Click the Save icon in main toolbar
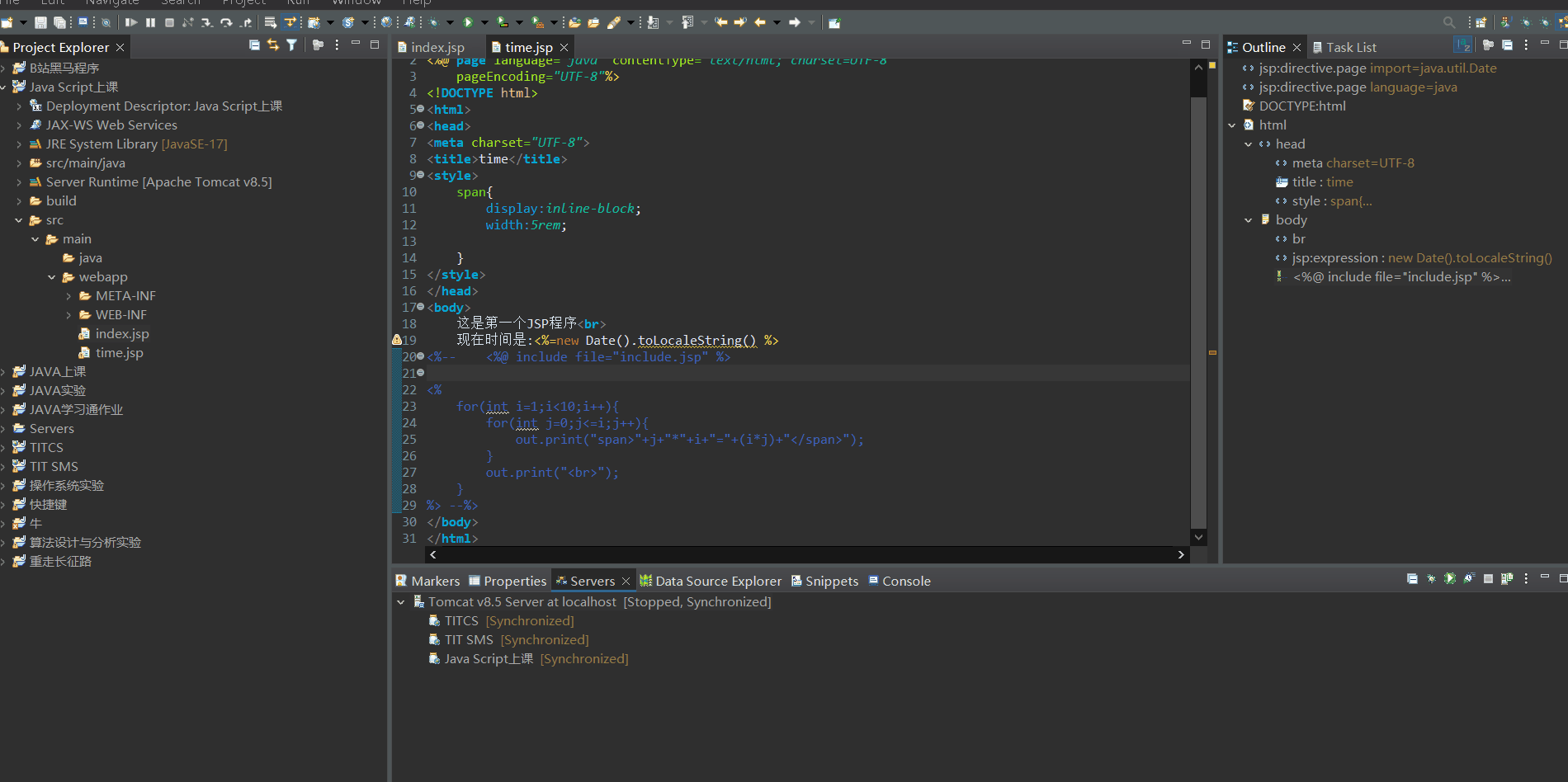This screenshot has height=782, width=1568. click(40, 22)
